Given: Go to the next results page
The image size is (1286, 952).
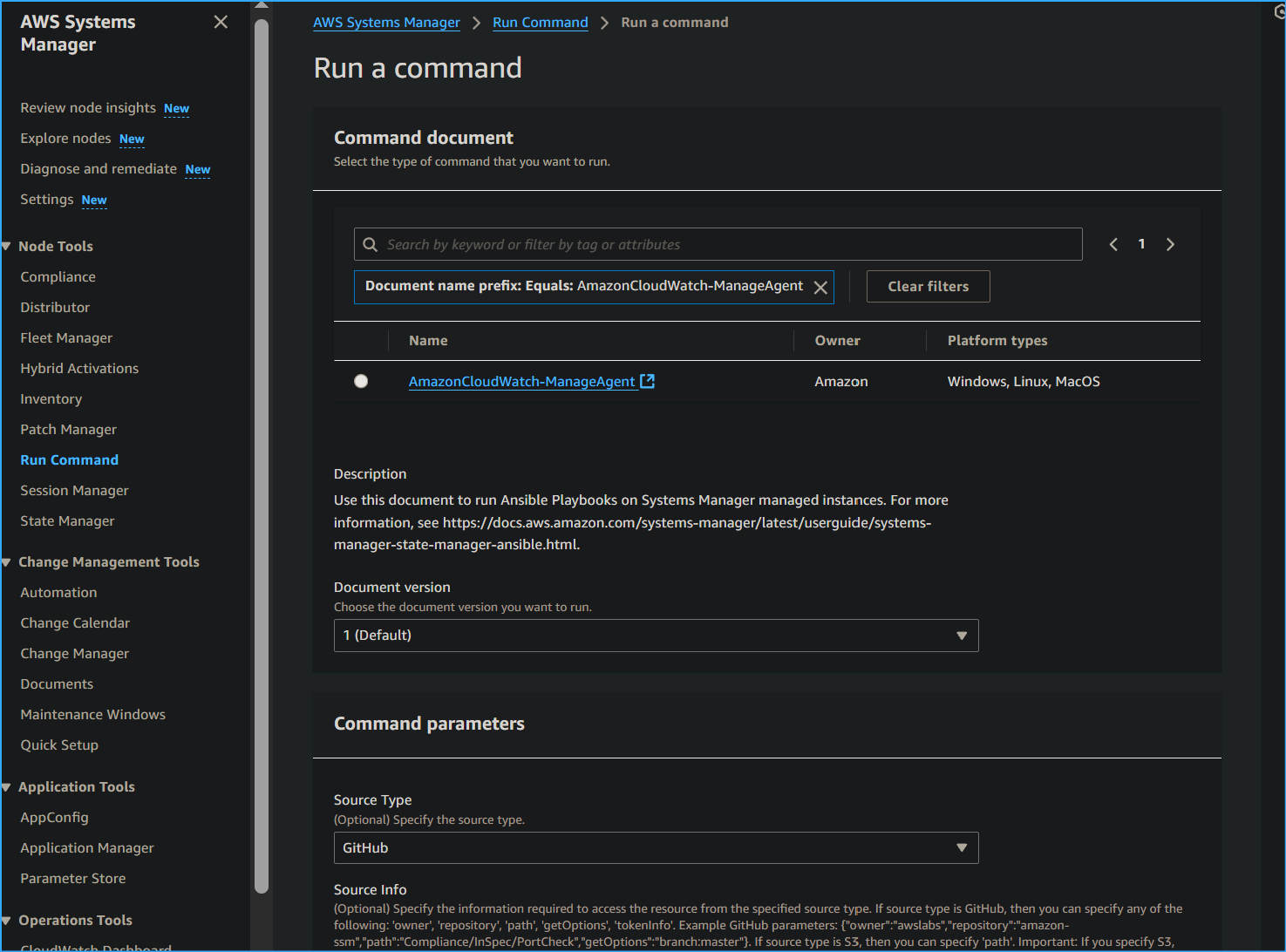Looking at the screenshot, I should (1170, 244).
